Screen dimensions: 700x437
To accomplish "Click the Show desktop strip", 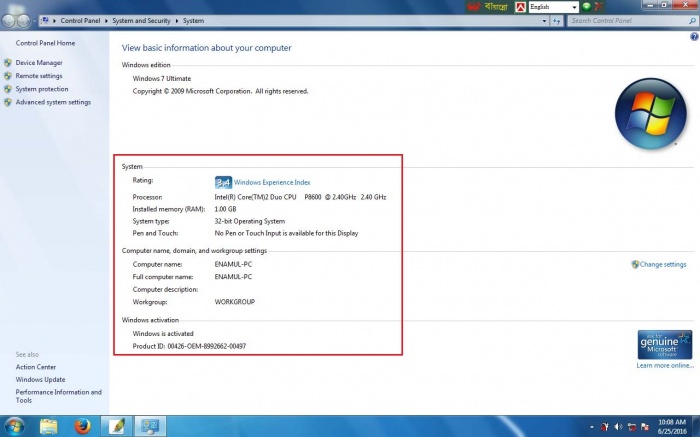I will pos(696,426).
